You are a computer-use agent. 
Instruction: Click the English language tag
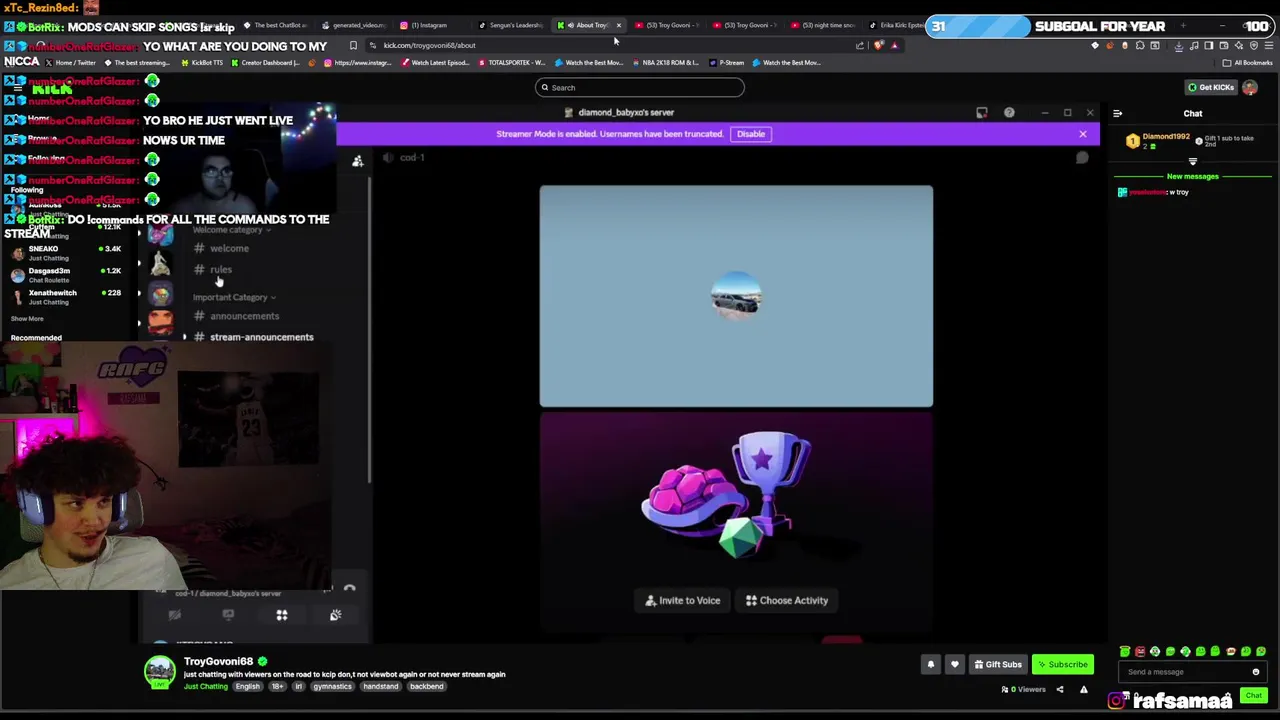coord(247,687)
